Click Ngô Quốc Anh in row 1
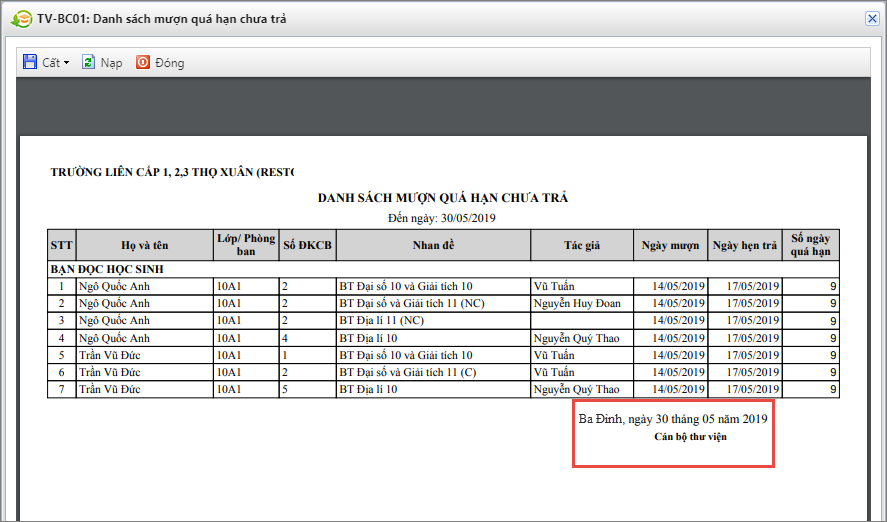This screenshot has width=887, height=522. pos(114,286)
